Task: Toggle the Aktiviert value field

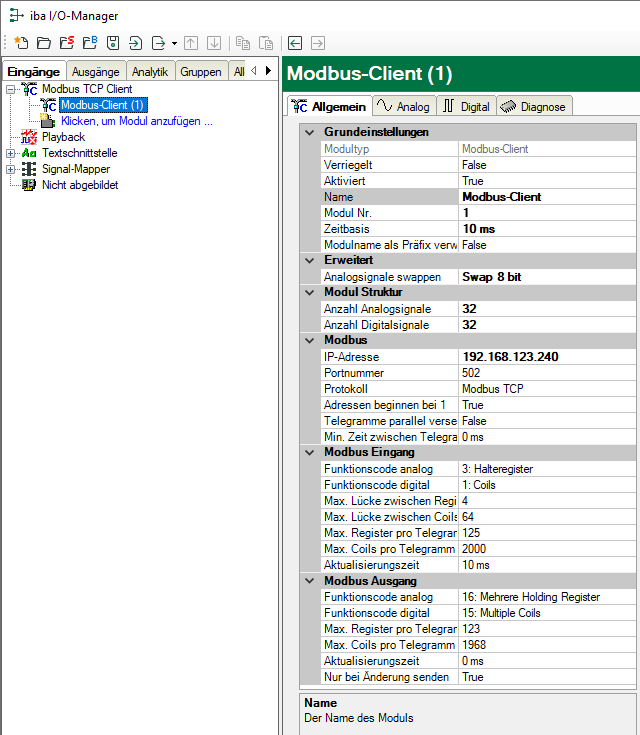Action: (x=546, y=181)
